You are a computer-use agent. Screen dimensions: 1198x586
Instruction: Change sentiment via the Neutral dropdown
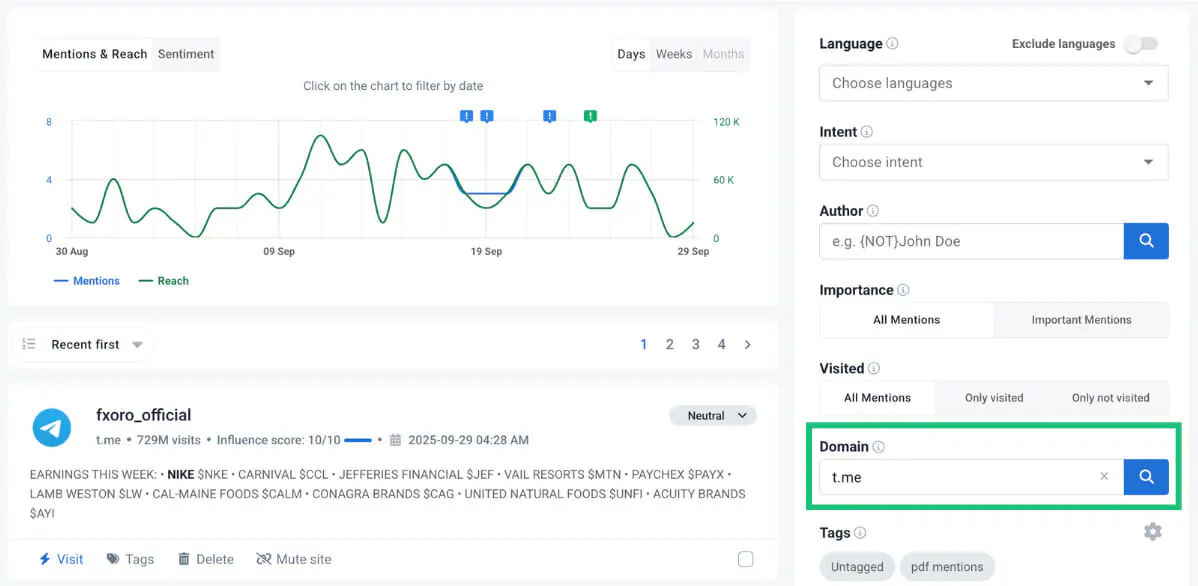tap(713, 415)
